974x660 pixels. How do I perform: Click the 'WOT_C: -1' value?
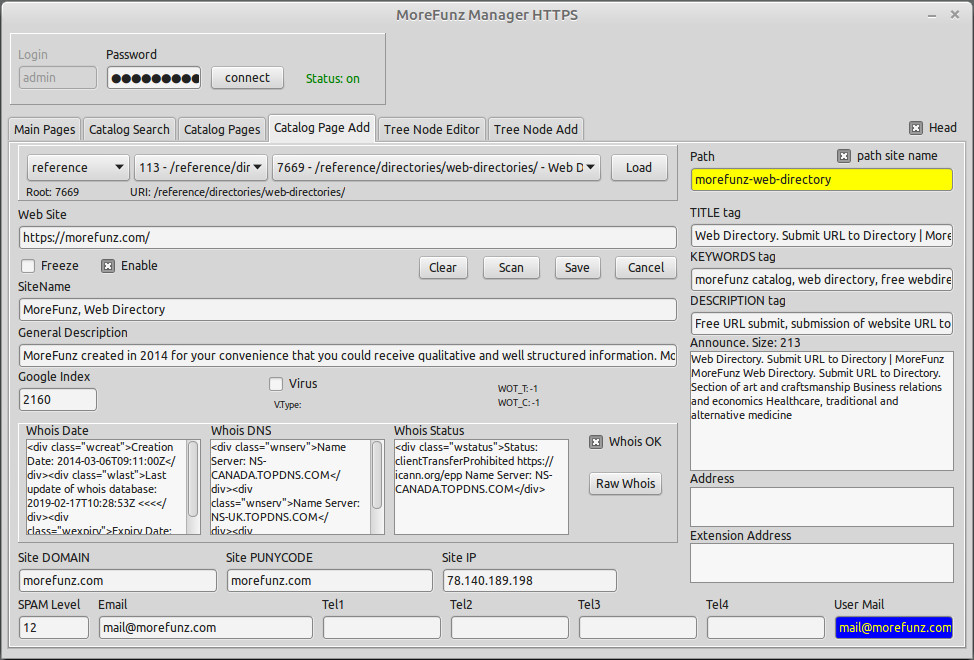518,403
